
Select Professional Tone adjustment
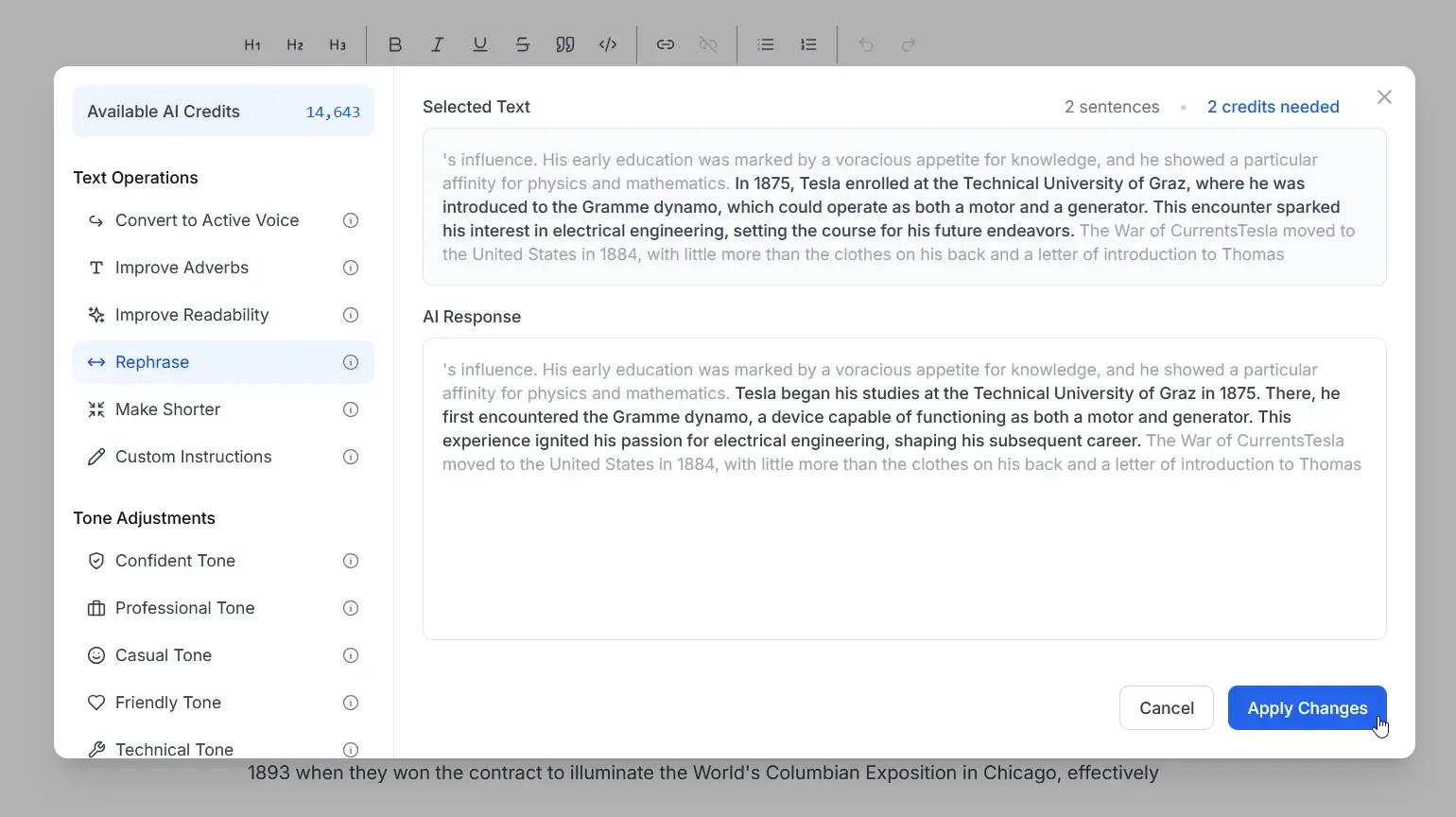184,608
